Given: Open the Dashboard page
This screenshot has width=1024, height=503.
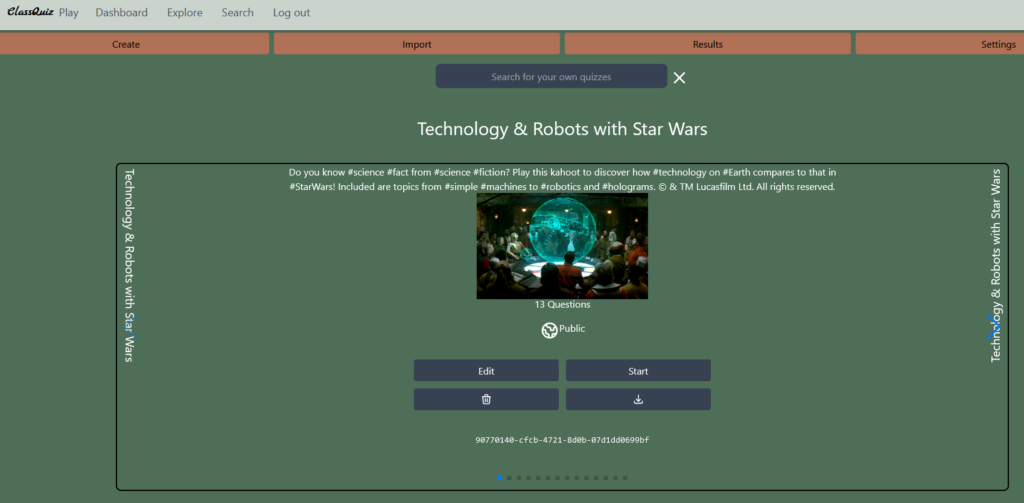Looking at the screenshot, I should (x=121, y=12).
